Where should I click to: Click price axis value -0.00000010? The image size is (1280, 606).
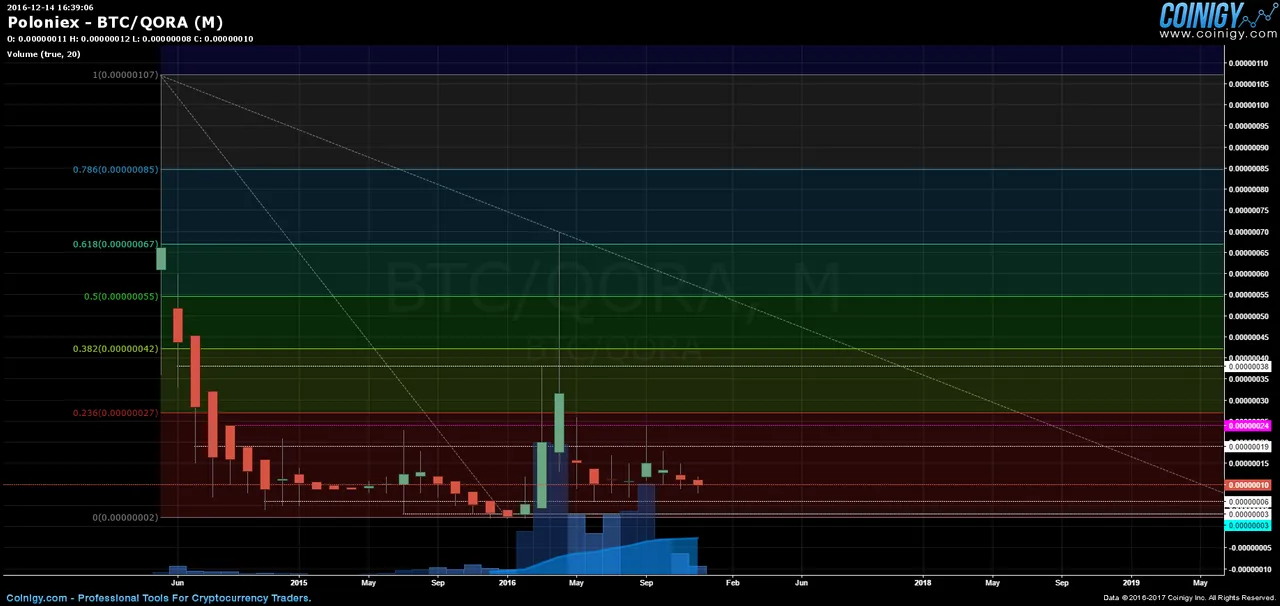coord(1249,569)
